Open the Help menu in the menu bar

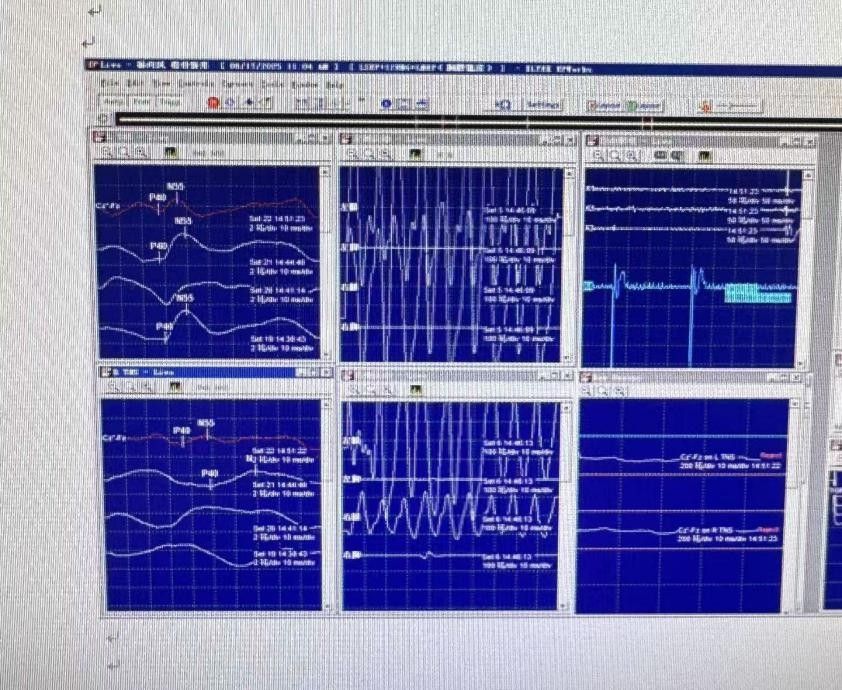point(335,86)
